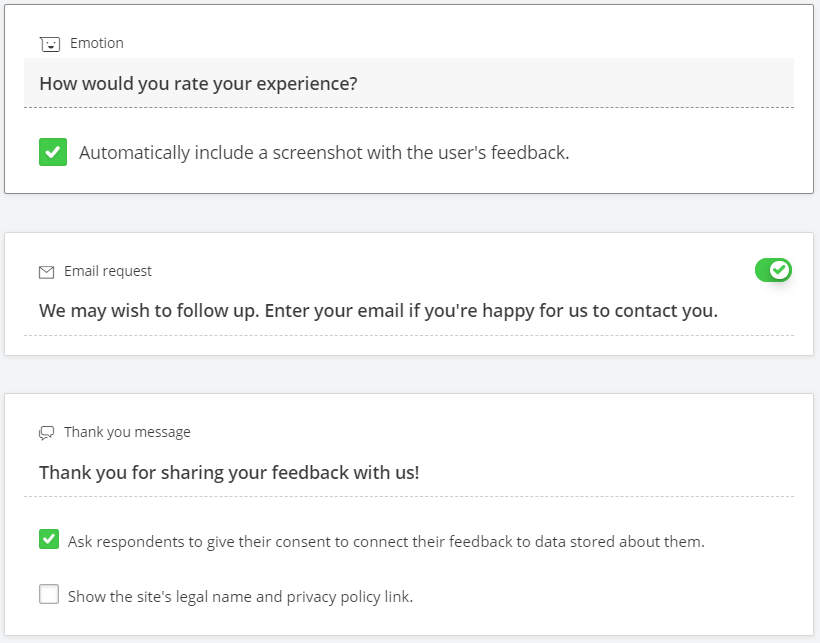Click the Emotion section label

[x=97, y=43]
